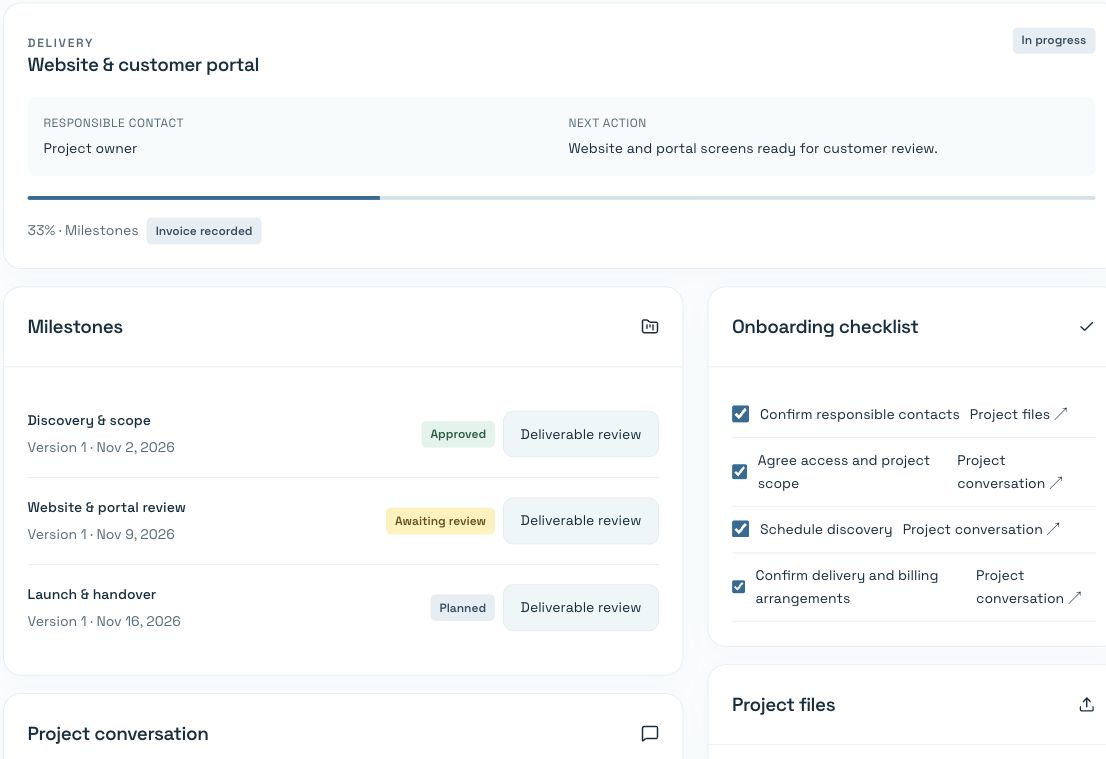Click the NEXT ACTION label
The width and height of the screenshot is (1106, 759).
click(x=607, y=123)
